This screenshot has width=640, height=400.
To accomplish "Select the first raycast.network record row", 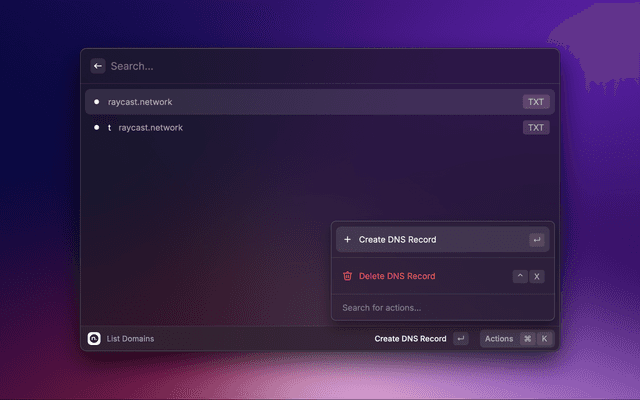I will [x=300, y=102].
